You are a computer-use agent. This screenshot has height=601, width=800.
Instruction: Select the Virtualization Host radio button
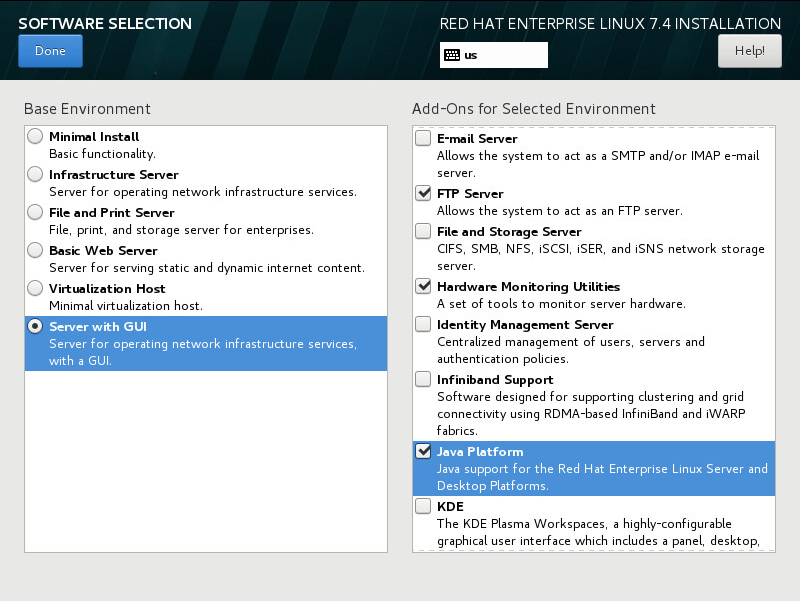click(x=35, y=288)
